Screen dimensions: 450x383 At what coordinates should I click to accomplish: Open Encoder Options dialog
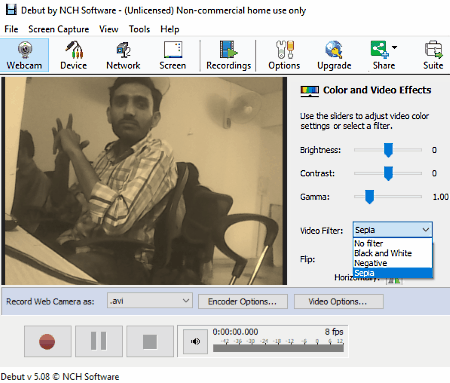coord(243,302)
